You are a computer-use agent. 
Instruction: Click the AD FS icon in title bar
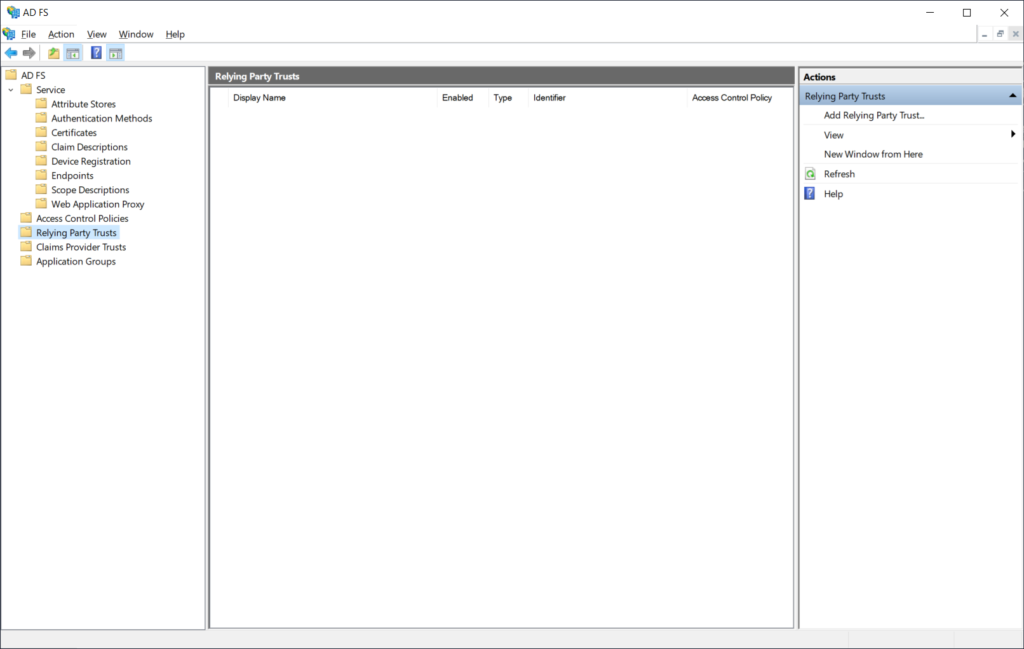13,12
